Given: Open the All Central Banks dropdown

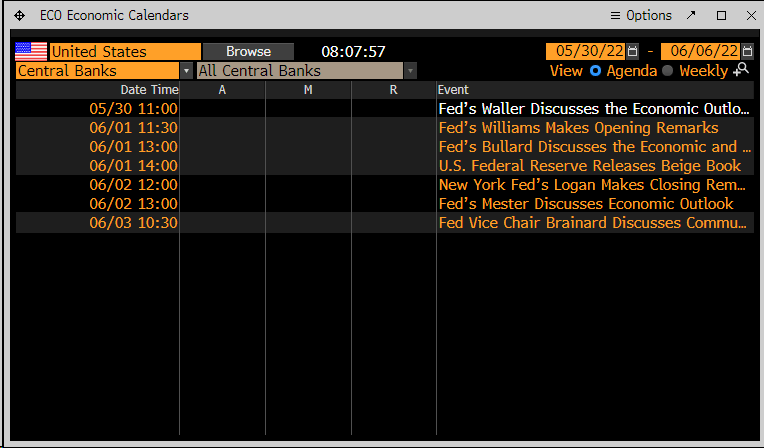Looking at the screenshot, I should click(300, 71).
